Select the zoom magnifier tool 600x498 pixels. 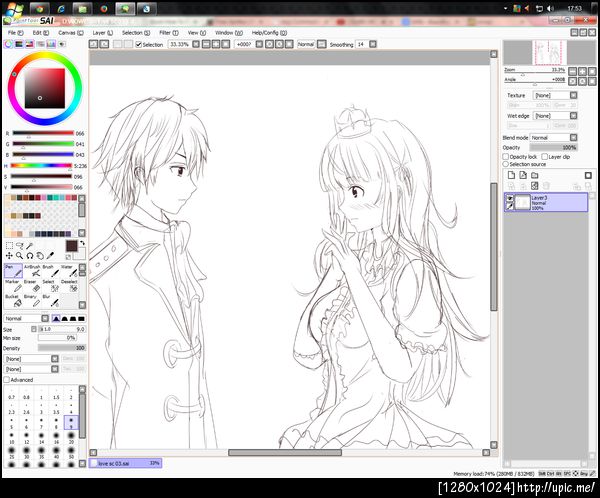[x=20, y=256]
